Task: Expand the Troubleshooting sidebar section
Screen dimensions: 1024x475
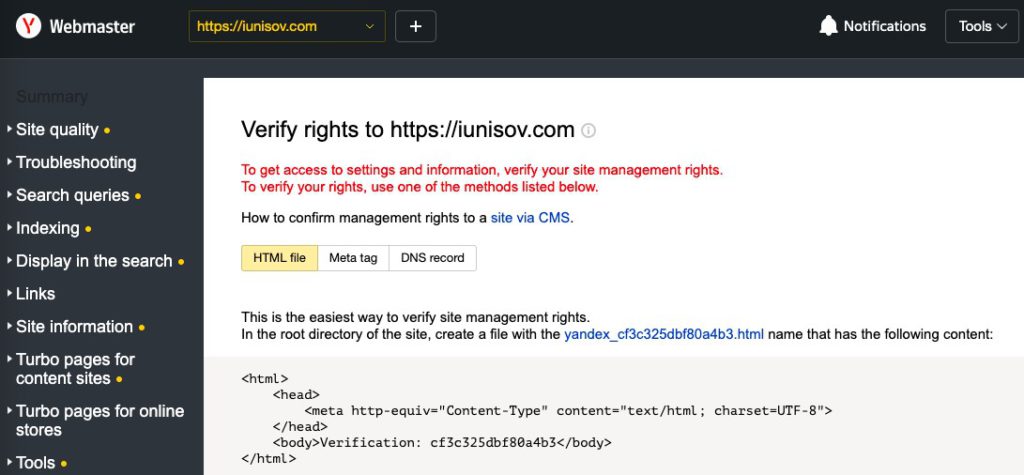Action: [76, 163]
